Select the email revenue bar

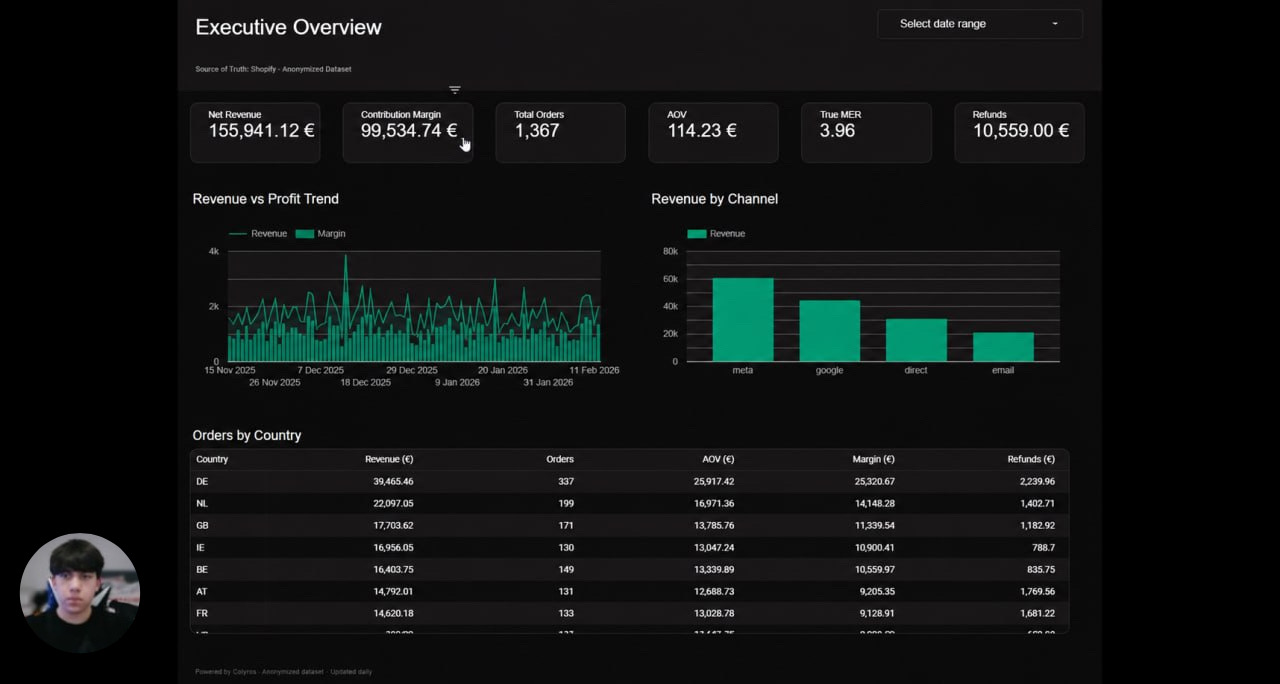click(1003, 347)
